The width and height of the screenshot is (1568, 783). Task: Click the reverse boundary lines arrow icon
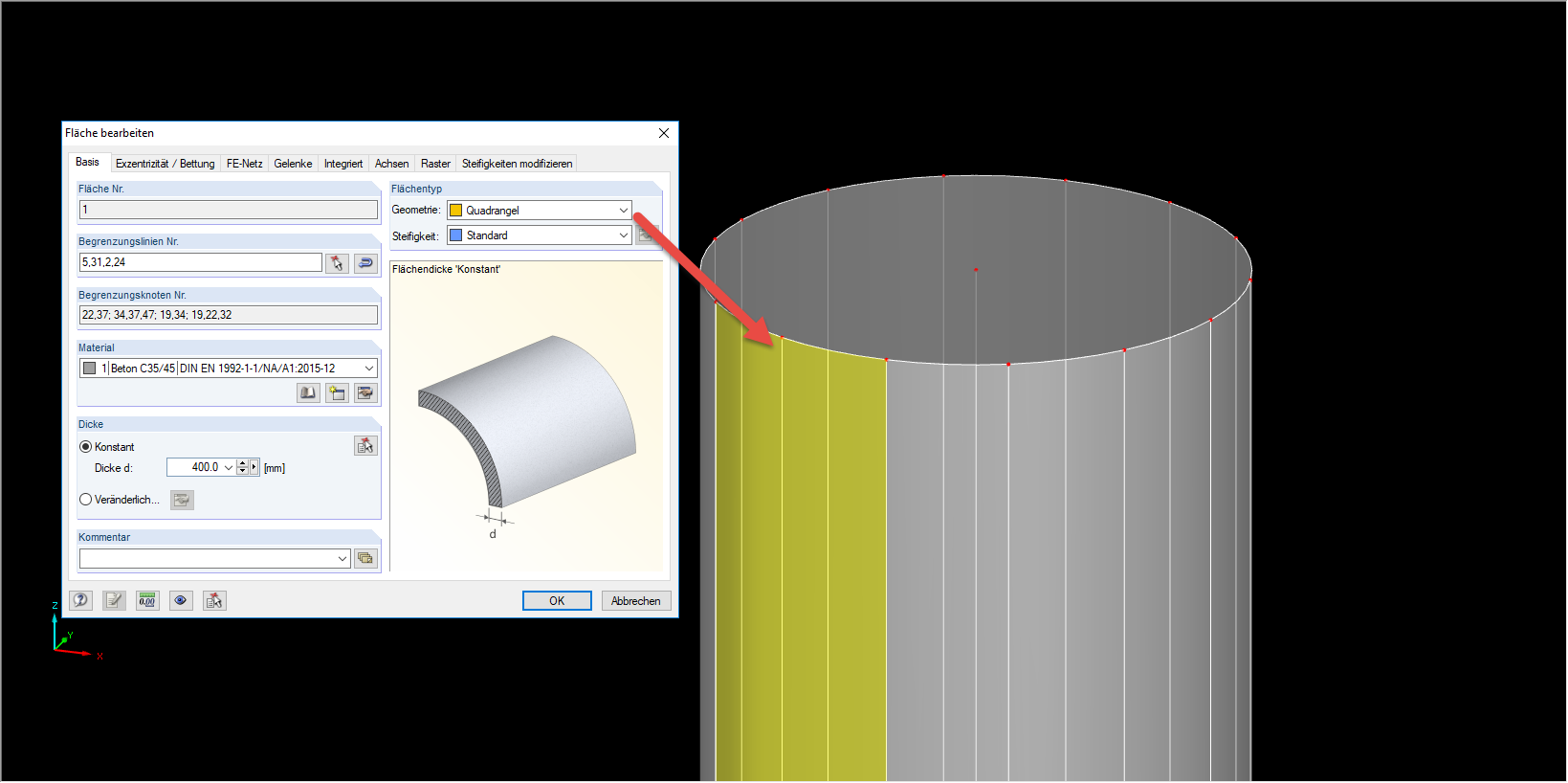(x=365, y=263)
